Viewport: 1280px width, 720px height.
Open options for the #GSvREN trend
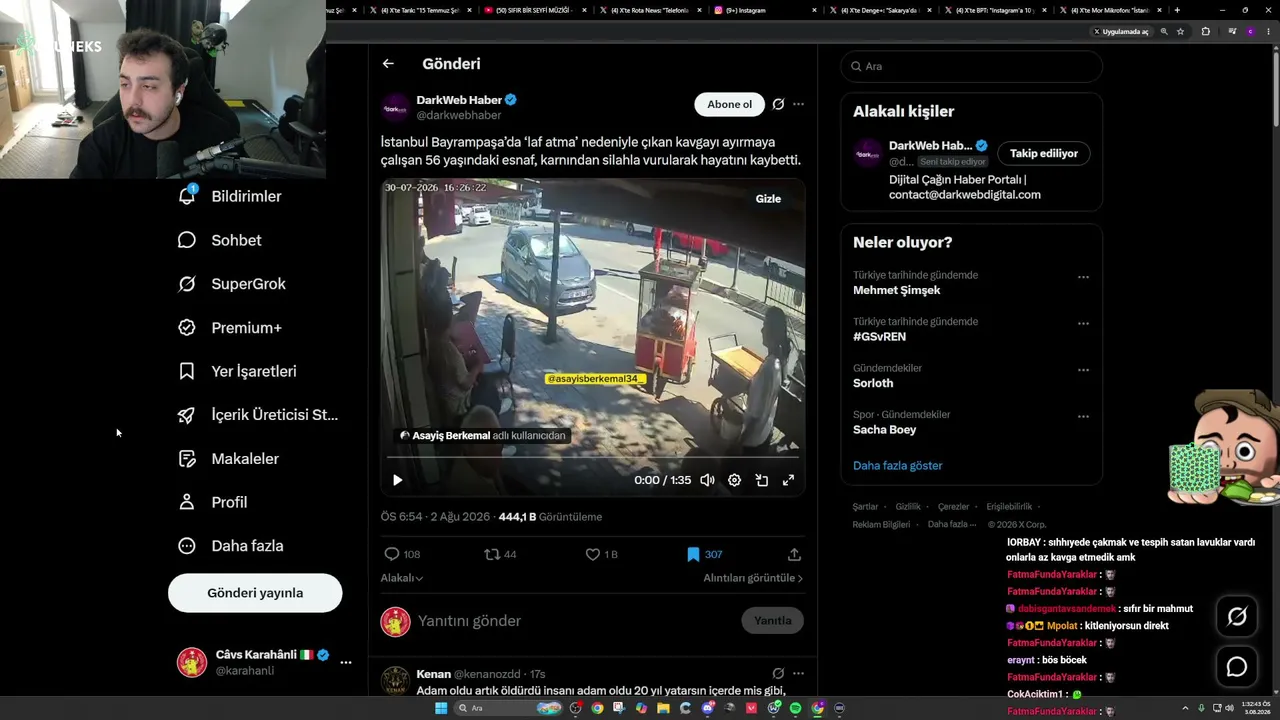click(1083, 324)
